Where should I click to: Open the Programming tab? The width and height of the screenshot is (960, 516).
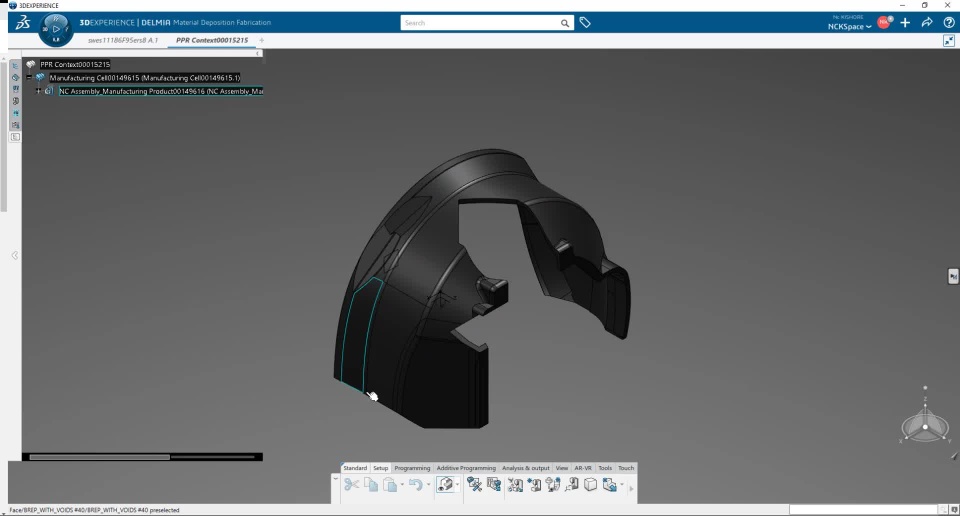[x=412, y=468]
